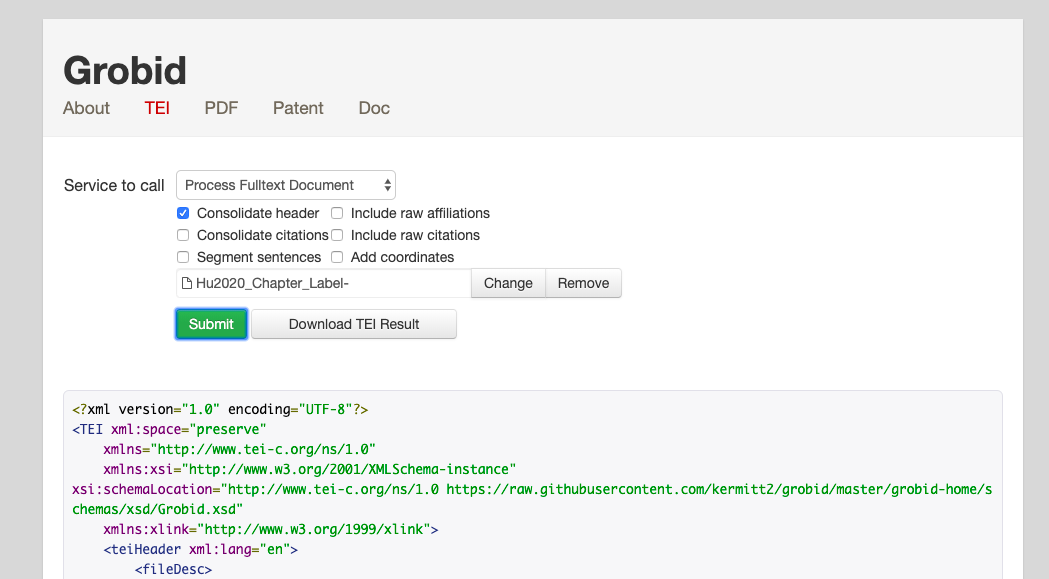Viewport: 1049px width, 579px height.
Task: Click the document icon beside Hu2020 filename
Action: 186,283
